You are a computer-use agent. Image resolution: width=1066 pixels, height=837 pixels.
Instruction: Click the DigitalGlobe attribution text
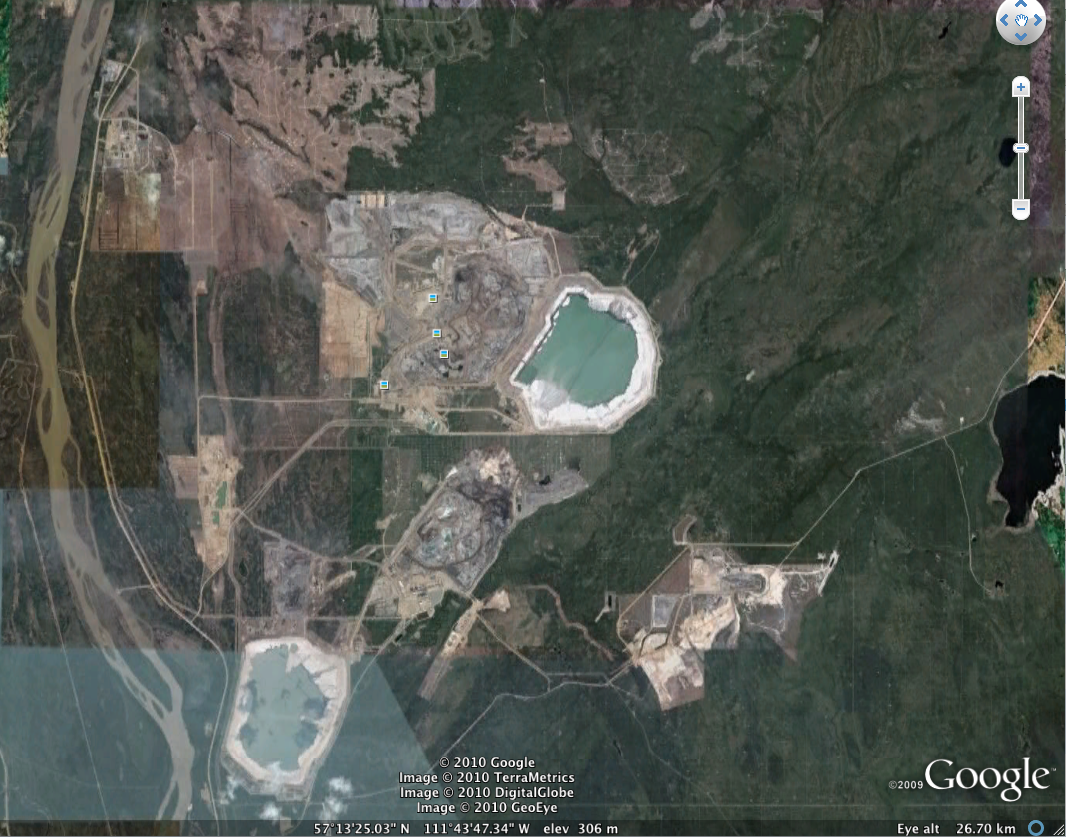coord(486,792)
